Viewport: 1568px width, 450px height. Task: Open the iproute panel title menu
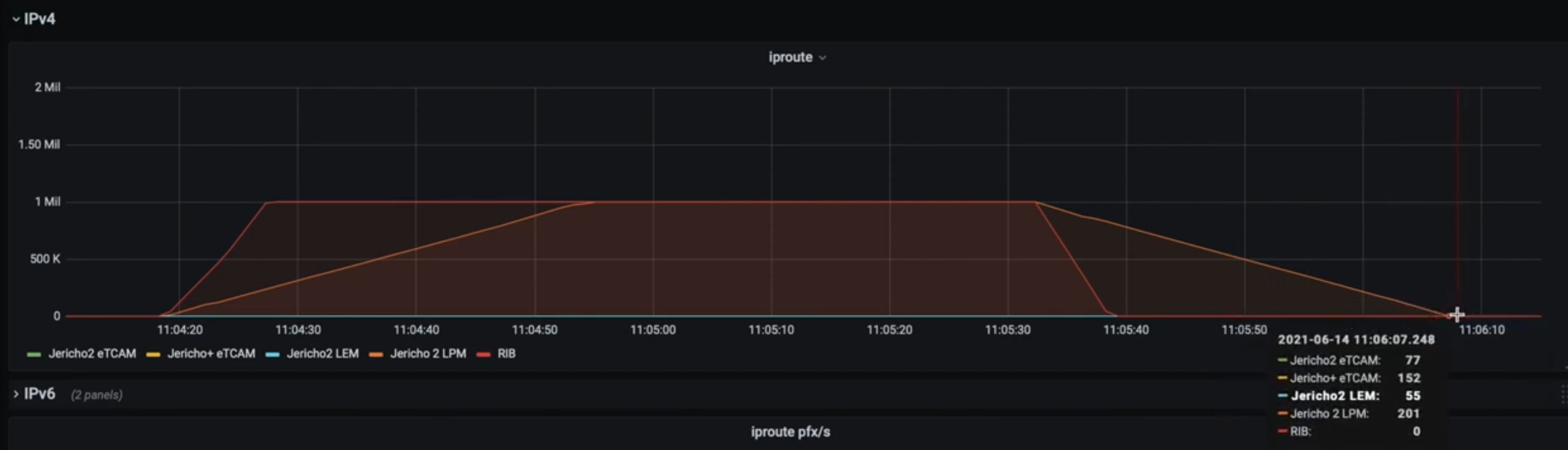pyautogui.click(x=790, y=57)
